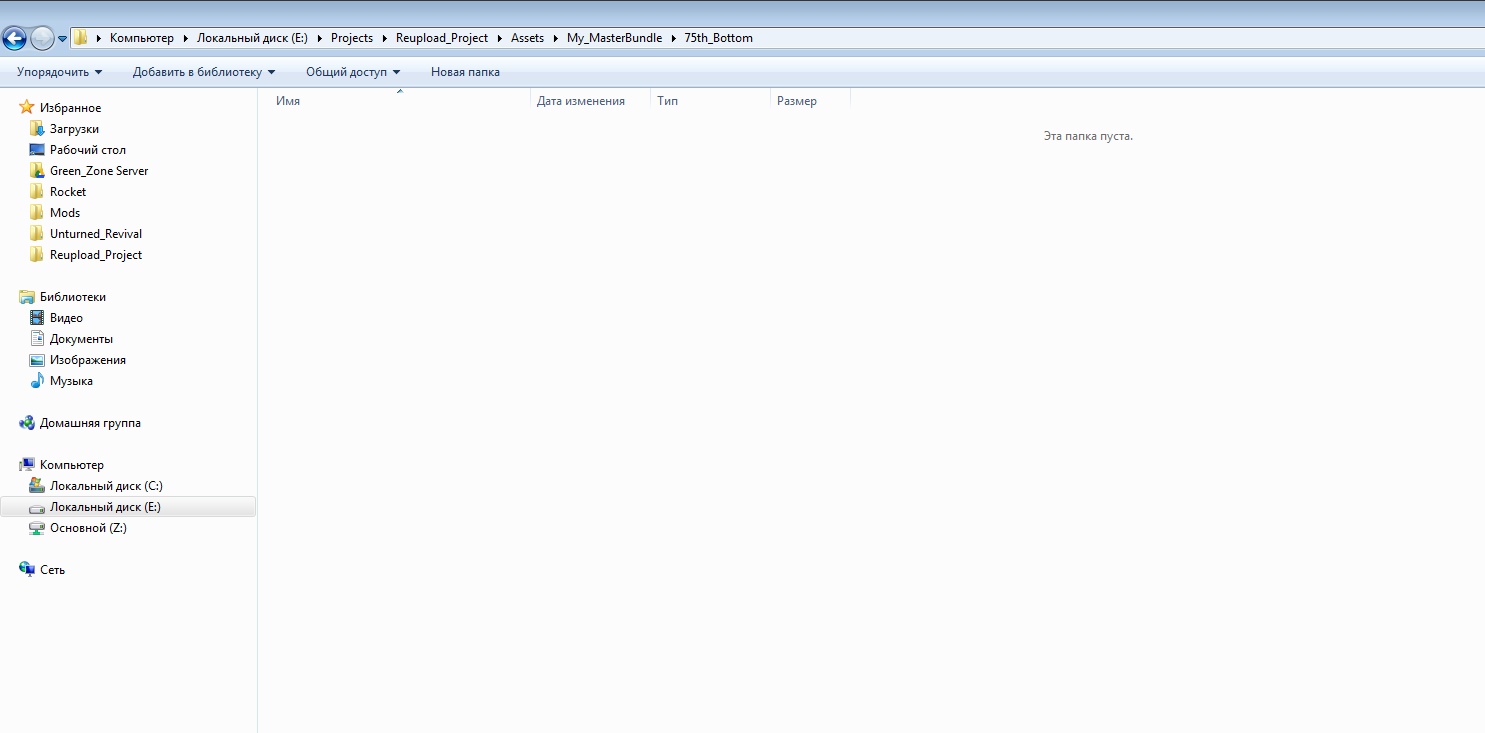This screenshot has height=733, width=1485.
Task: Click the Mods folder icon
Action: [37, 213]
